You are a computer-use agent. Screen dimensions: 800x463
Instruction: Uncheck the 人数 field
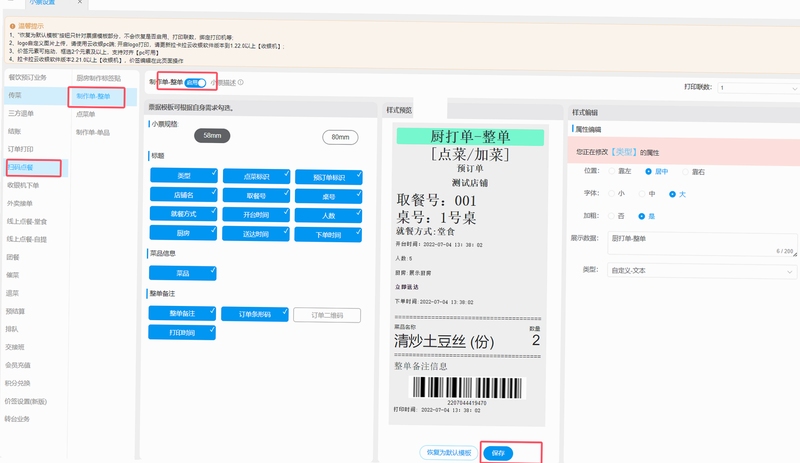[329, 216]
